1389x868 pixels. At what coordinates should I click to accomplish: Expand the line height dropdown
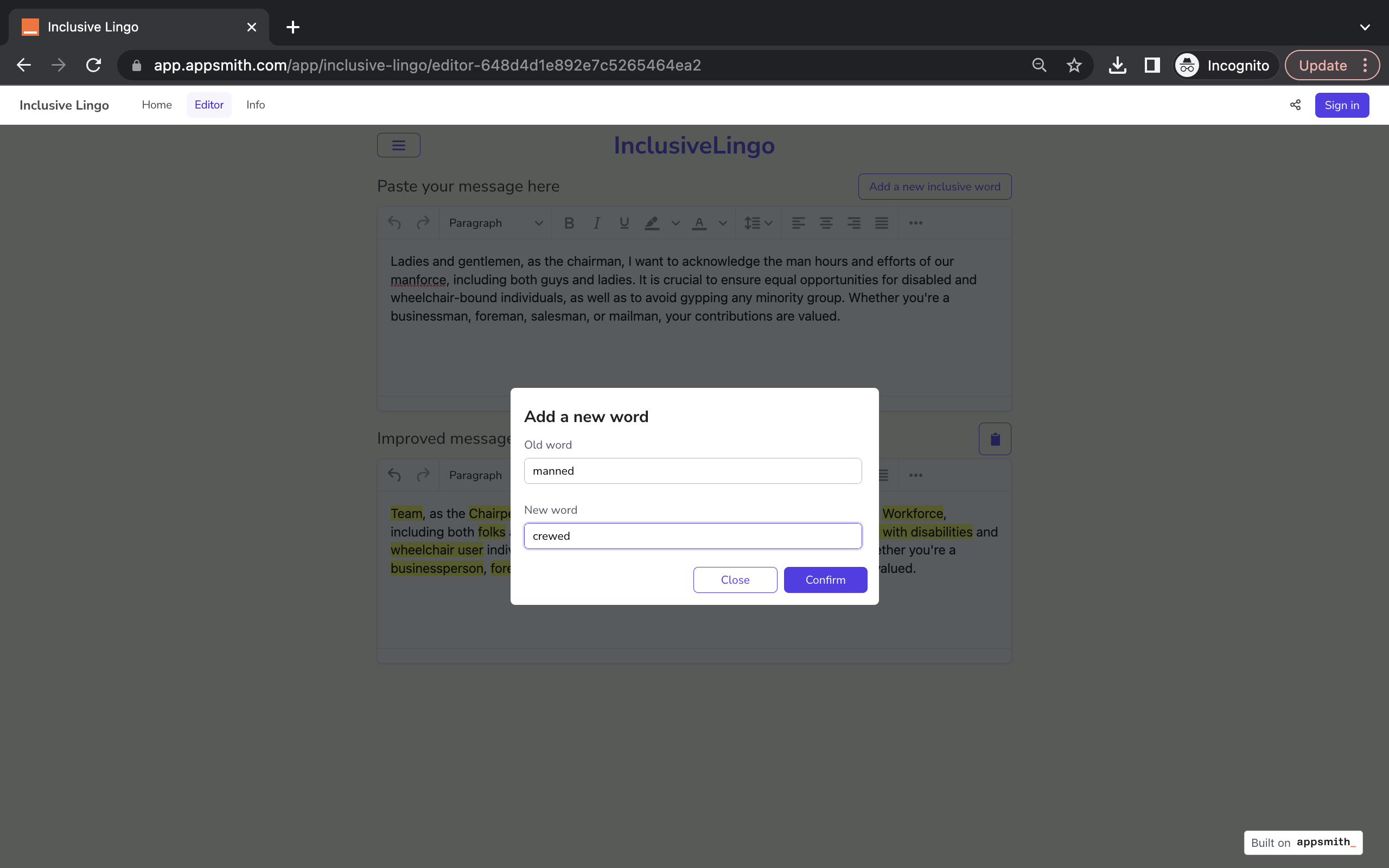click(x=758, y=224)
